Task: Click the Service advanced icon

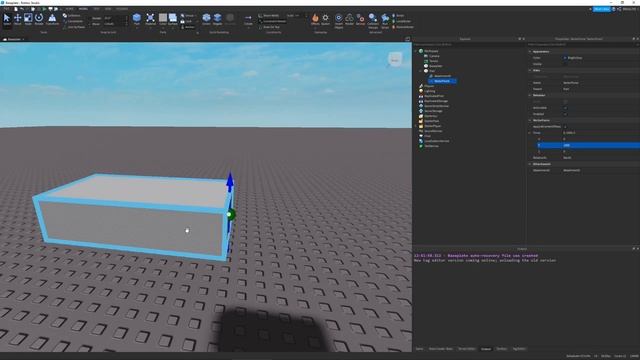Action: click(360, 19)
